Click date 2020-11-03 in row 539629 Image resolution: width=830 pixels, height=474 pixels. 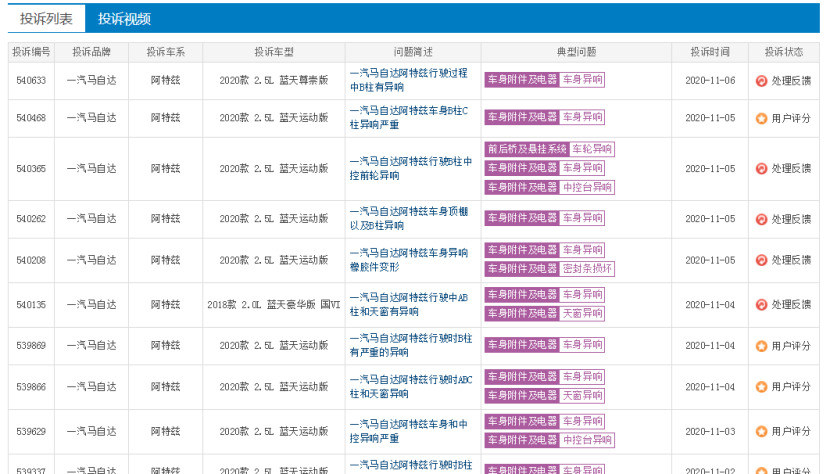(x=710, y=432)
